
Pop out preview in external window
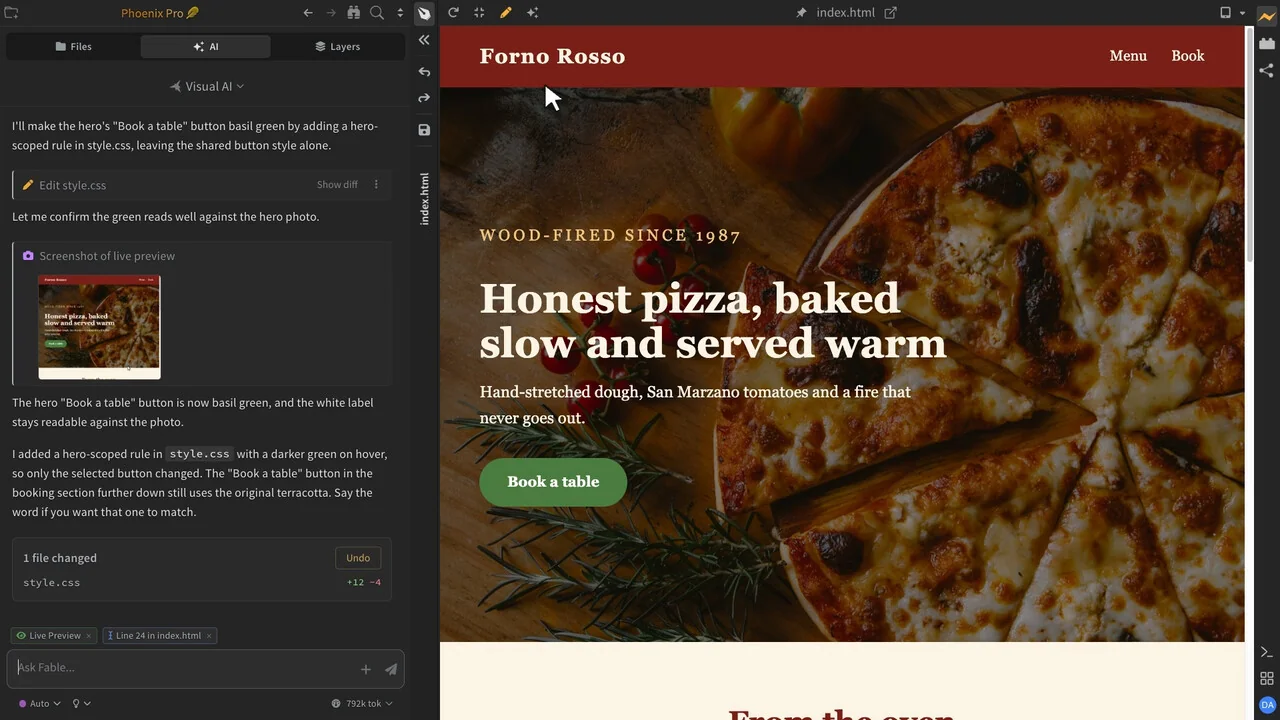pyautogui.click(x=891, y=13)
